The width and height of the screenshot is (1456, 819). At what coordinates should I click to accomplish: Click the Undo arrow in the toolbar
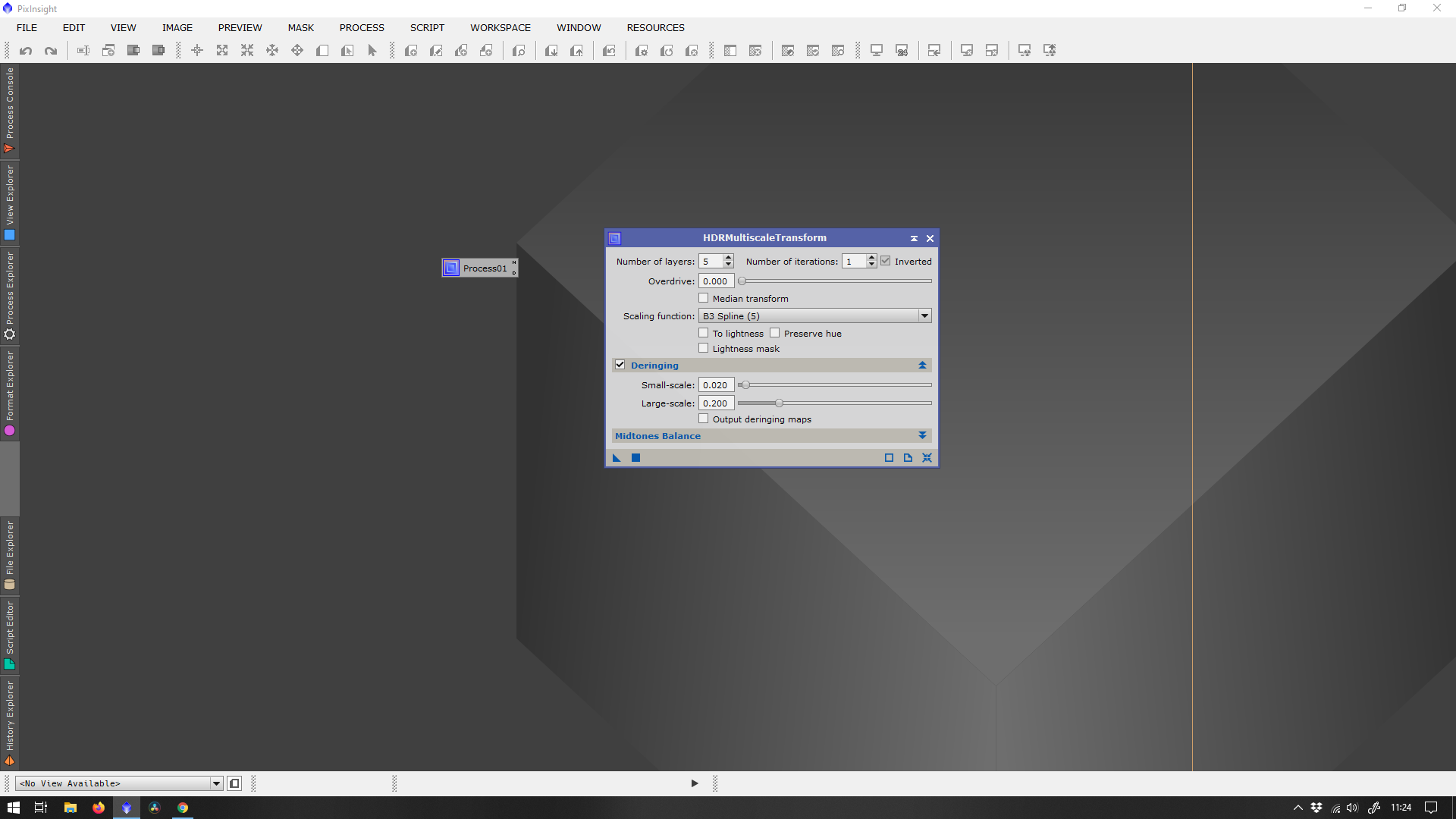tap(26, 51)
